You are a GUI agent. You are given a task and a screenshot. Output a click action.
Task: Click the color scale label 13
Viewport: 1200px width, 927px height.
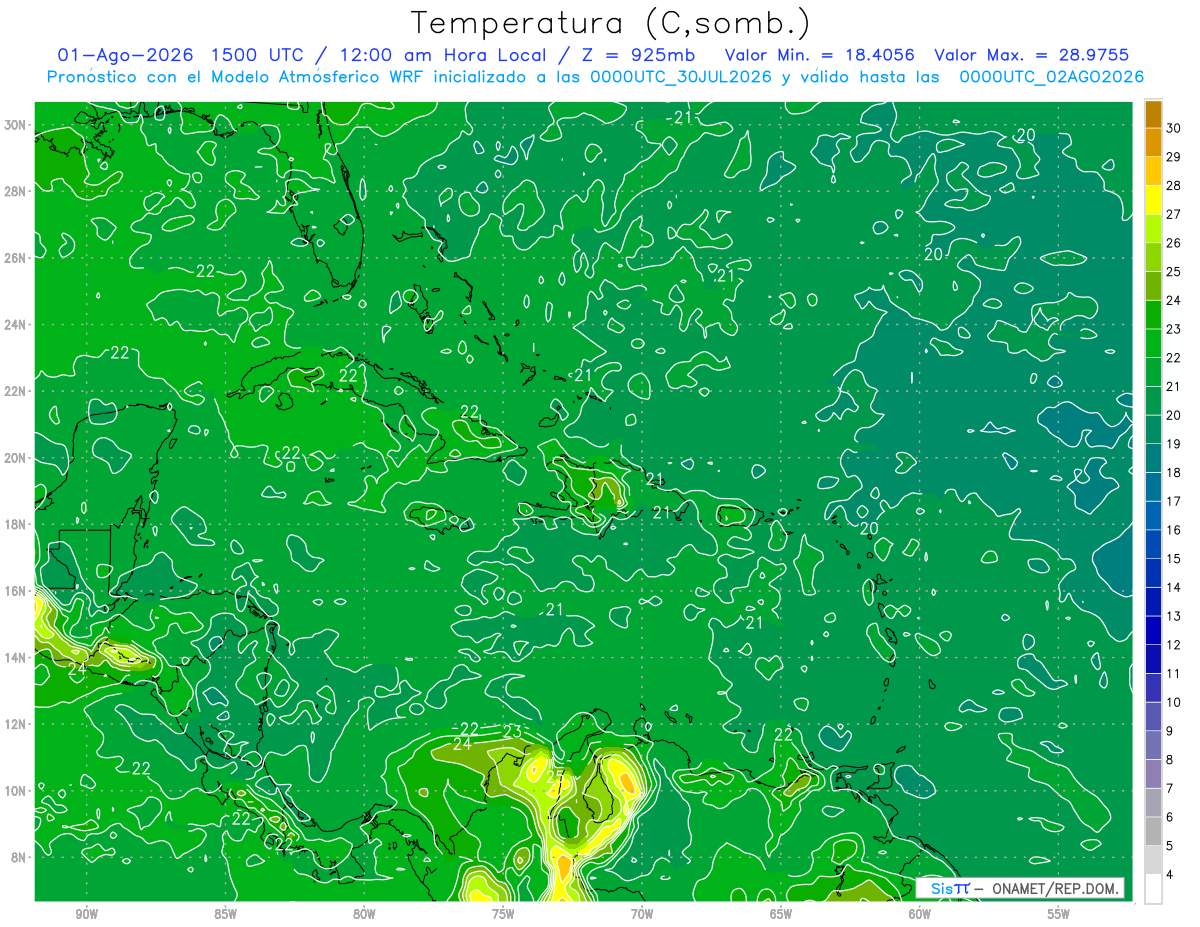1174,616
